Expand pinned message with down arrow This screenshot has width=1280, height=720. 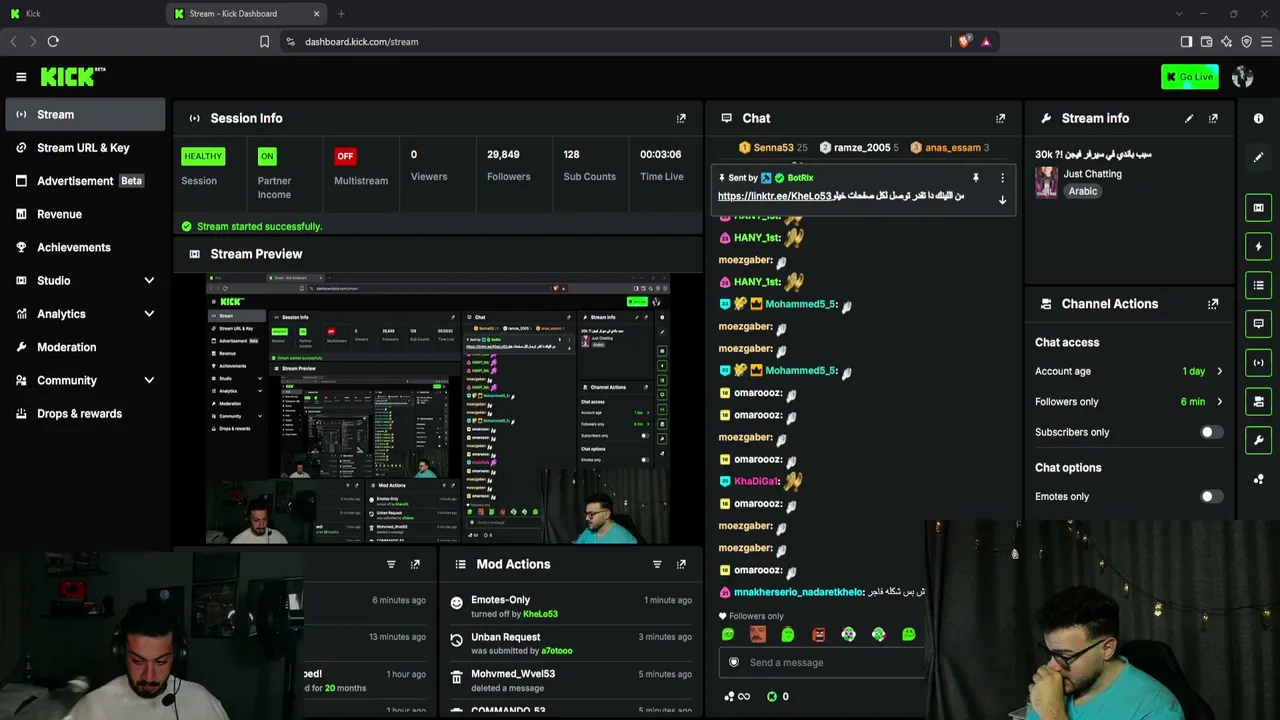pyautogui.click(x=1002, y=200)
